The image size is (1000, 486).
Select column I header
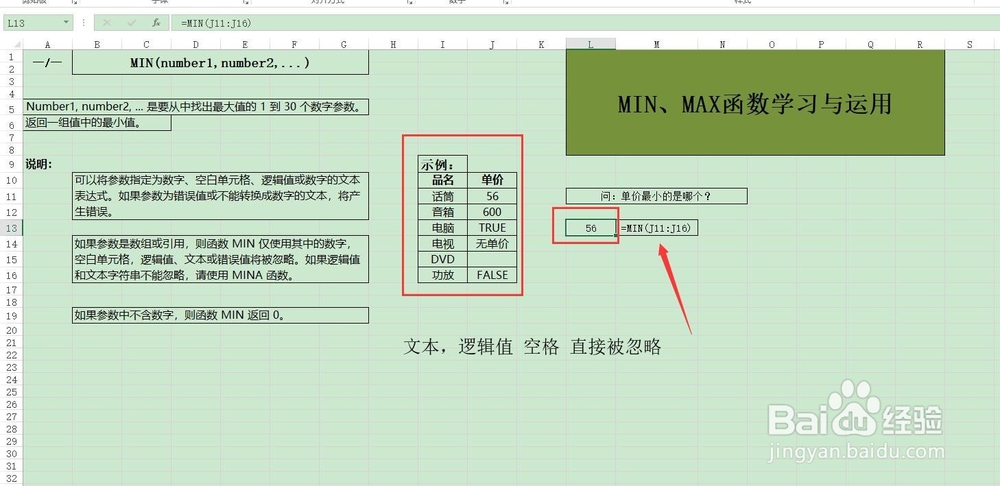443,44
